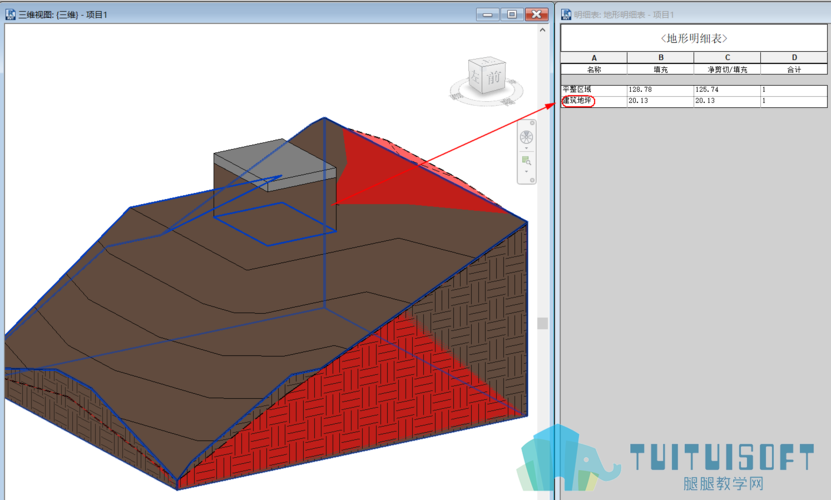Minimize the 3D view window

coord(489,15)
